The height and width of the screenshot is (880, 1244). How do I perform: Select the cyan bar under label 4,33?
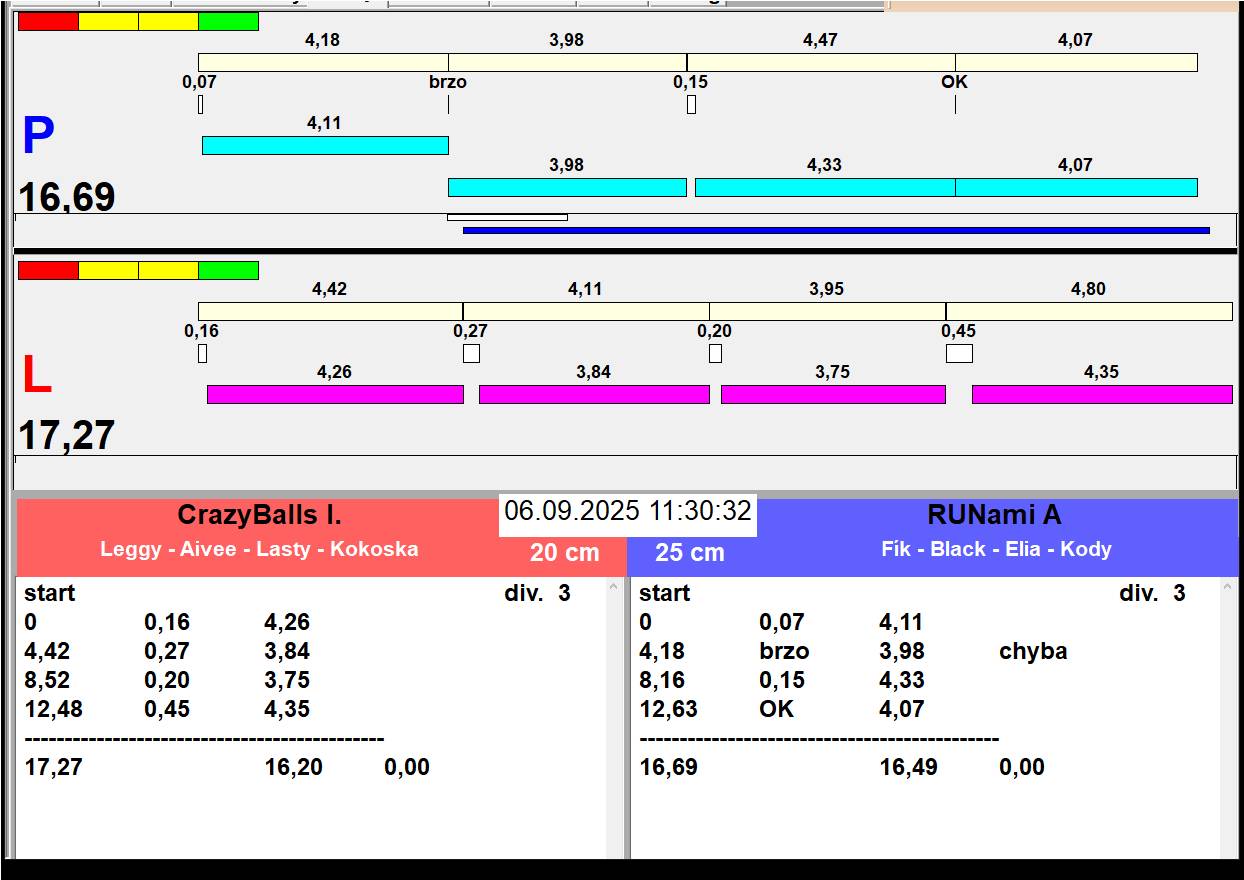point(825,187)
